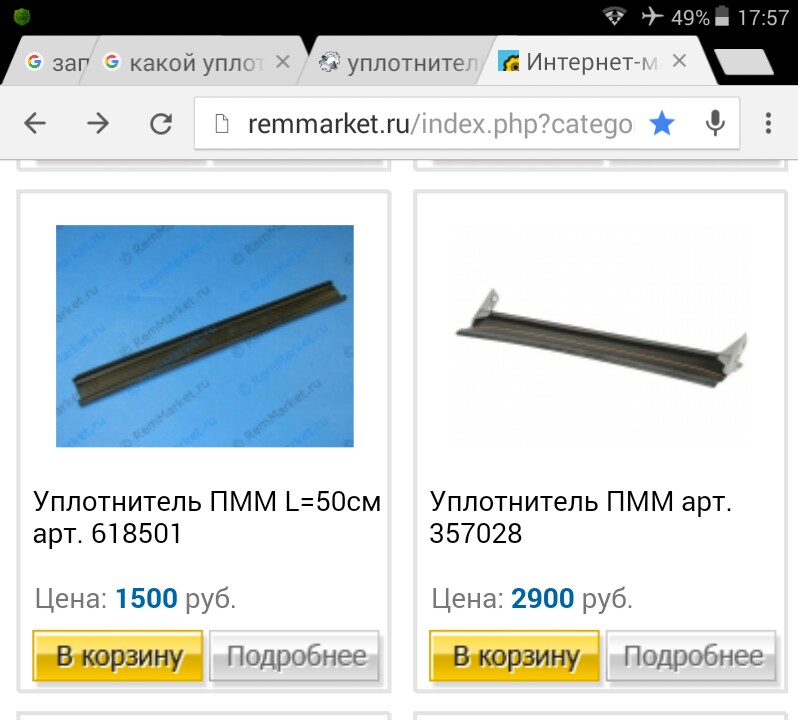This screenshot has width=798, height=720.
Task: Open a new tab with the blank tab button
Action: pos(744,63)
